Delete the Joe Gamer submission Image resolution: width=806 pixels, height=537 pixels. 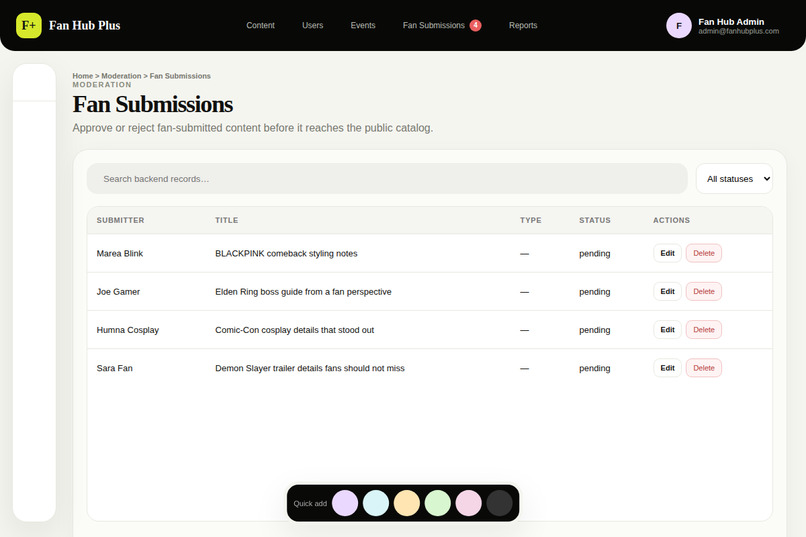[x=704, y=291]
